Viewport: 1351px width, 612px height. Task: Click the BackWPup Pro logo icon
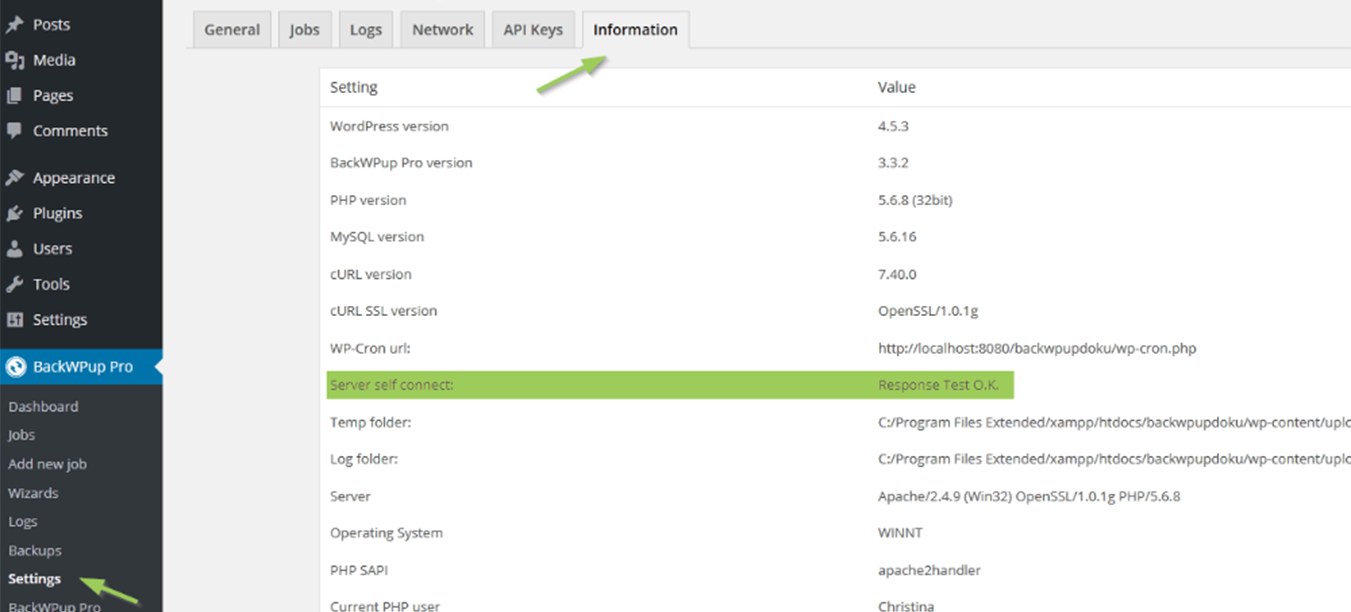point(15,367)
